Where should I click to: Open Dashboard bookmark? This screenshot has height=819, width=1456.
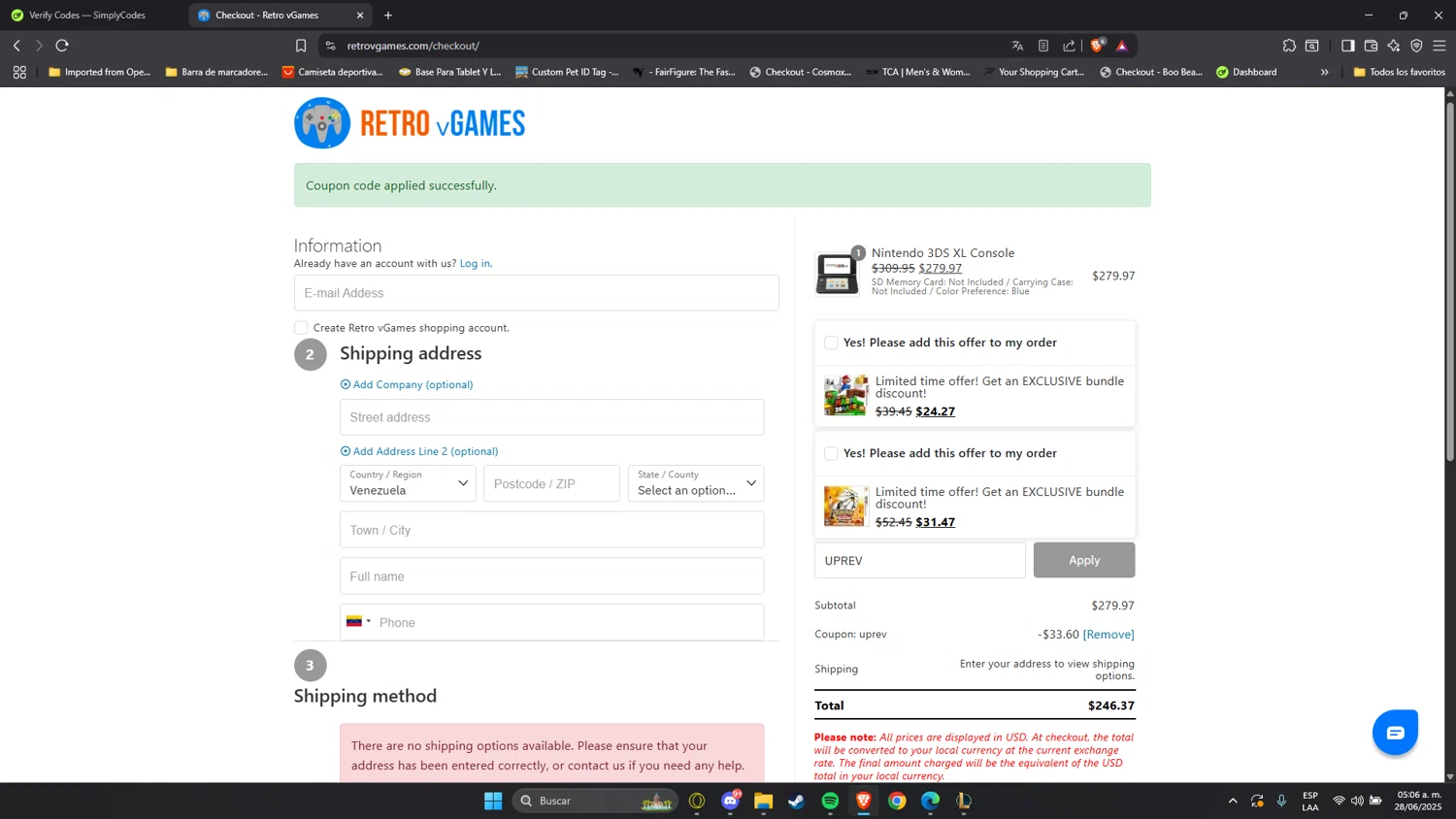(1246, 72)
